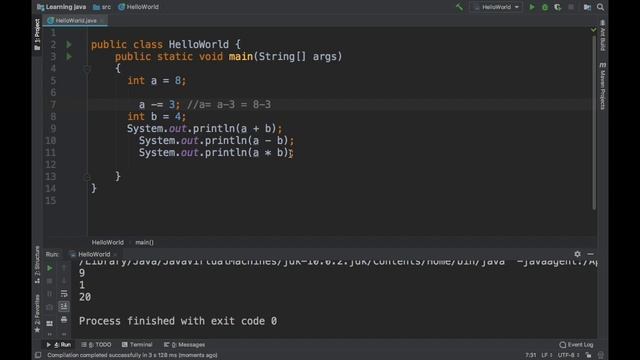
Task: Open the UTF-8 encoding selector
Action: point(568,355)
